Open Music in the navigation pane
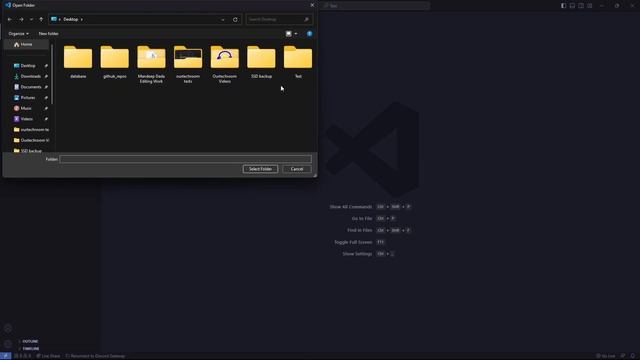 click(x=26, y=108)
